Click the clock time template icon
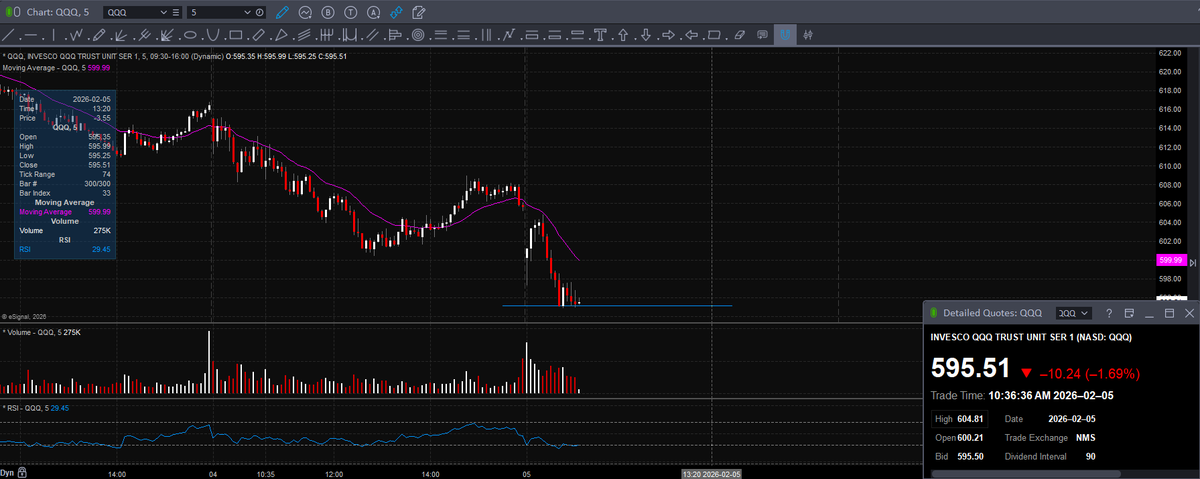Screen dimensions: 1200x479 (260, 12)
